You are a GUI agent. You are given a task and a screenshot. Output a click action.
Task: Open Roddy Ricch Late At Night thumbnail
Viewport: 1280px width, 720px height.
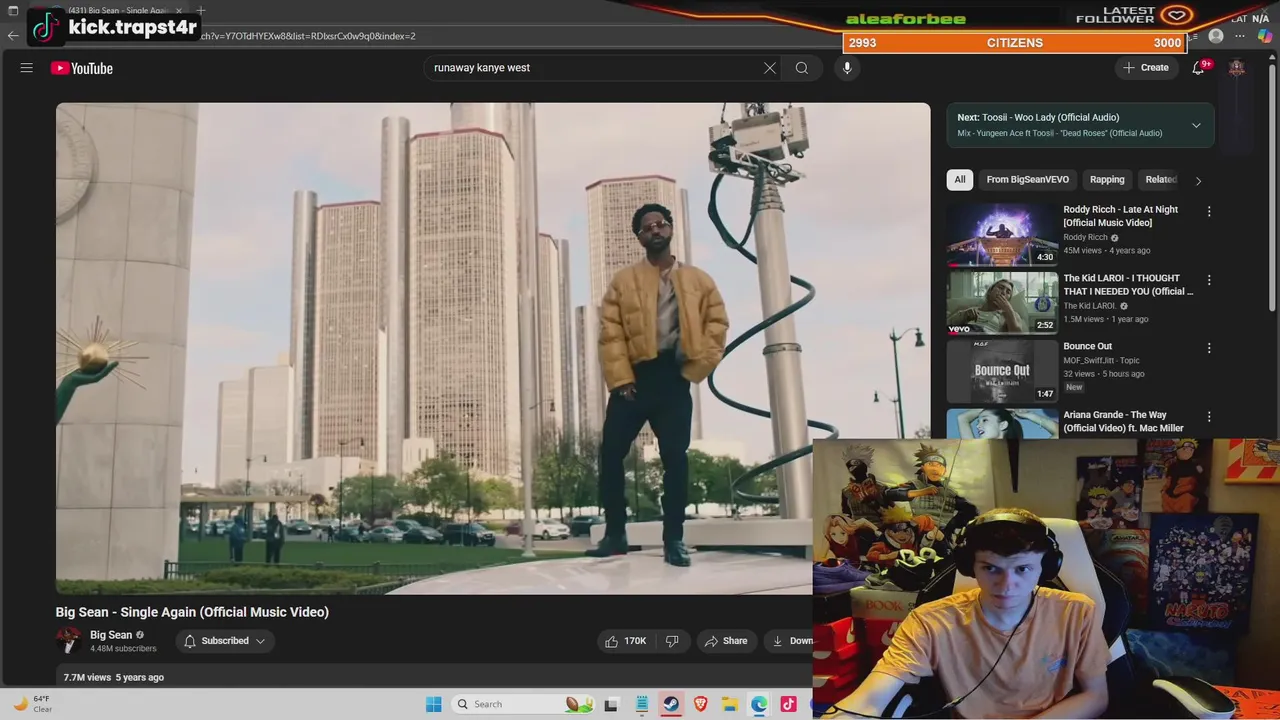tap(1002, 235)
